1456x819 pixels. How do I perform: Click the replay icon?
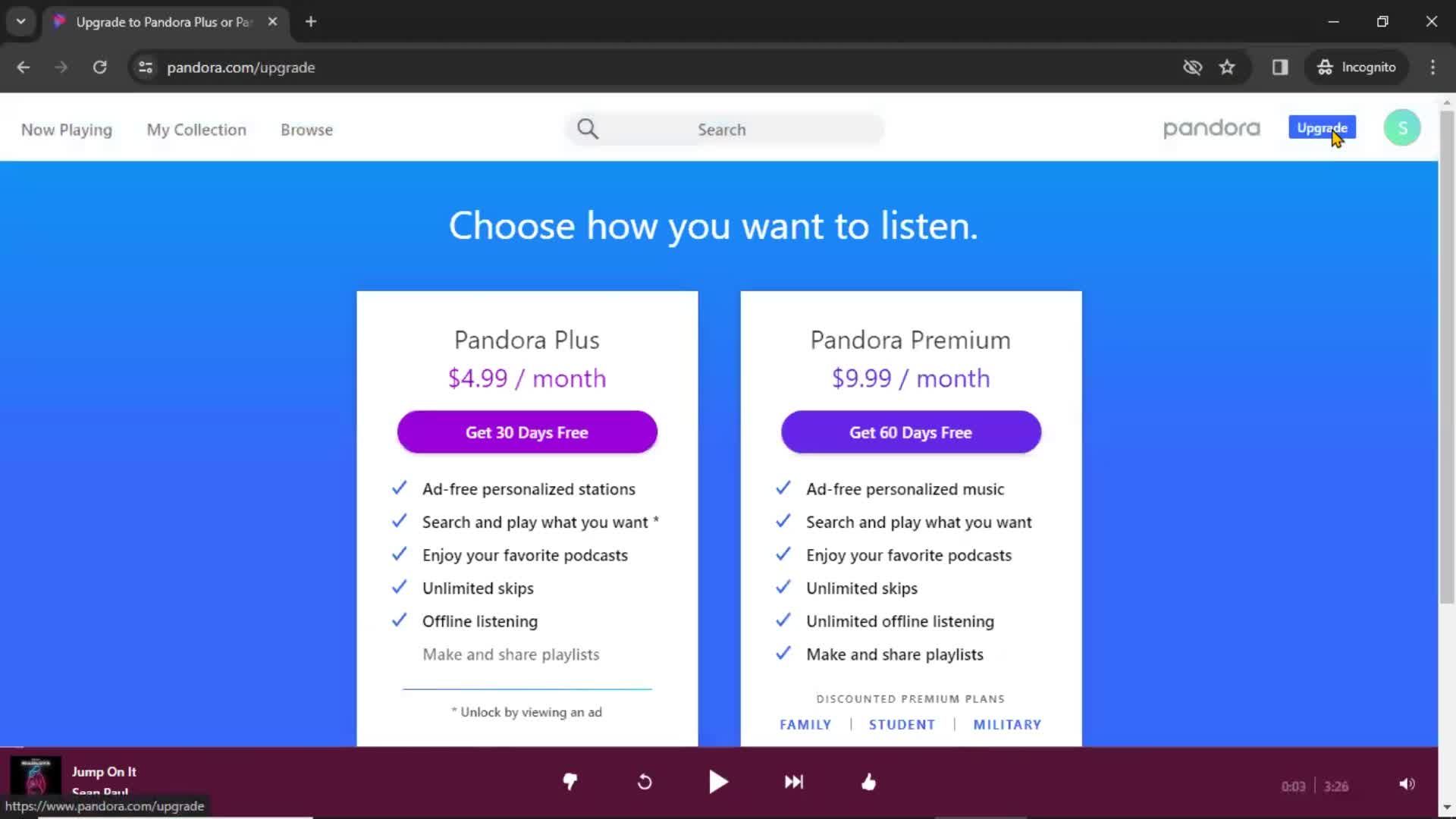(644, 781)
